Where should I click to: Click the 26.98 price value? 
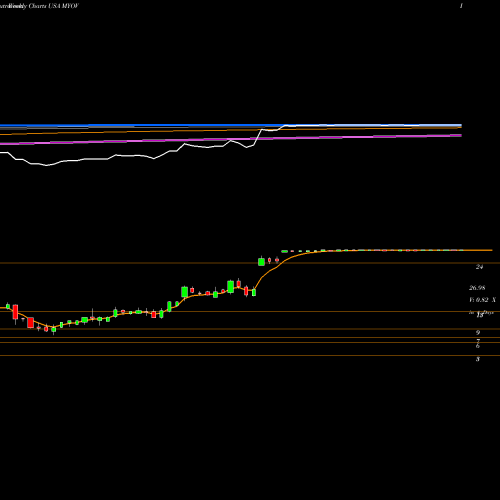point(477,287)
